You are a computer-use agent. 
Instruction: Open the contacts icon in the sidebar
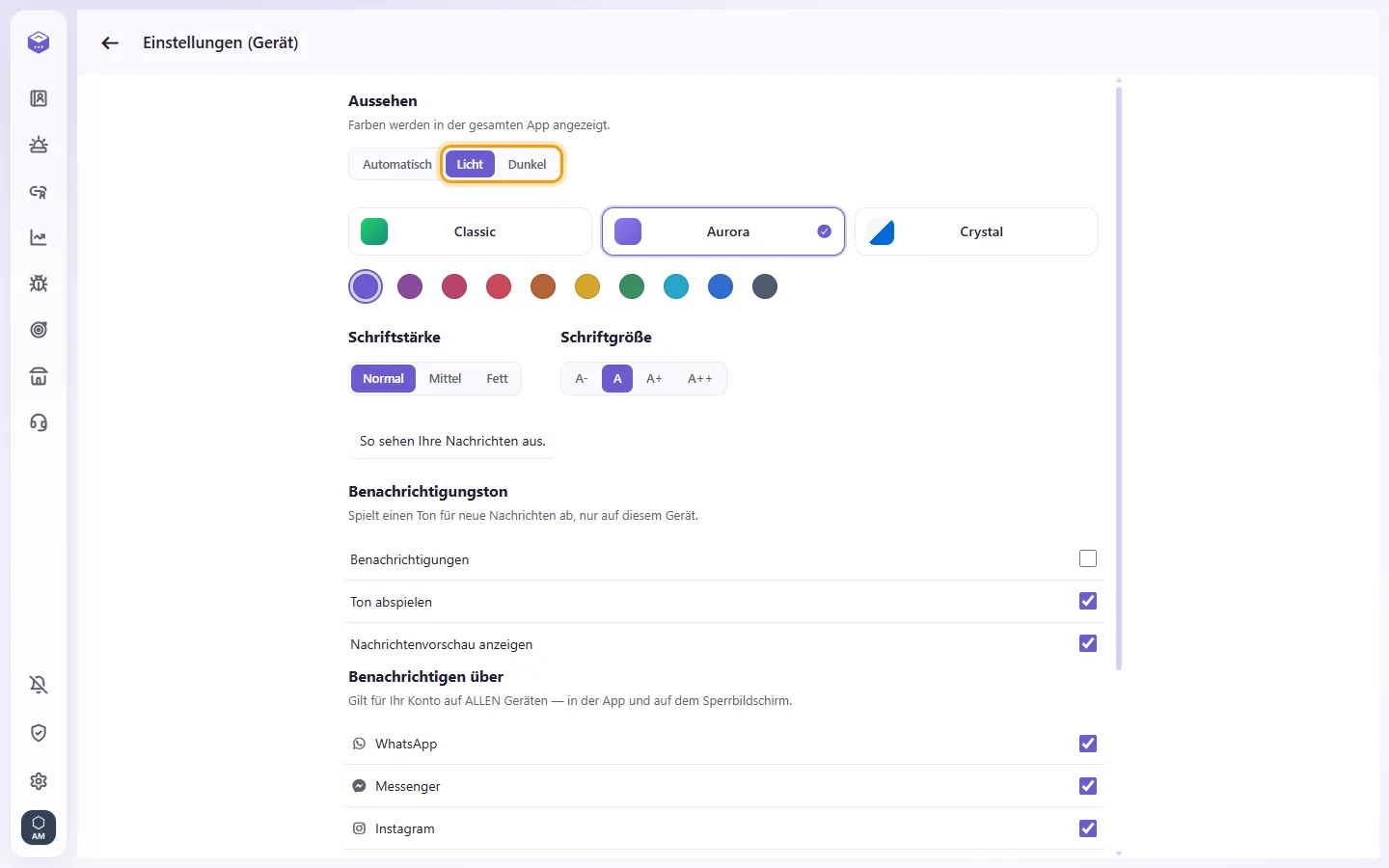39,98
